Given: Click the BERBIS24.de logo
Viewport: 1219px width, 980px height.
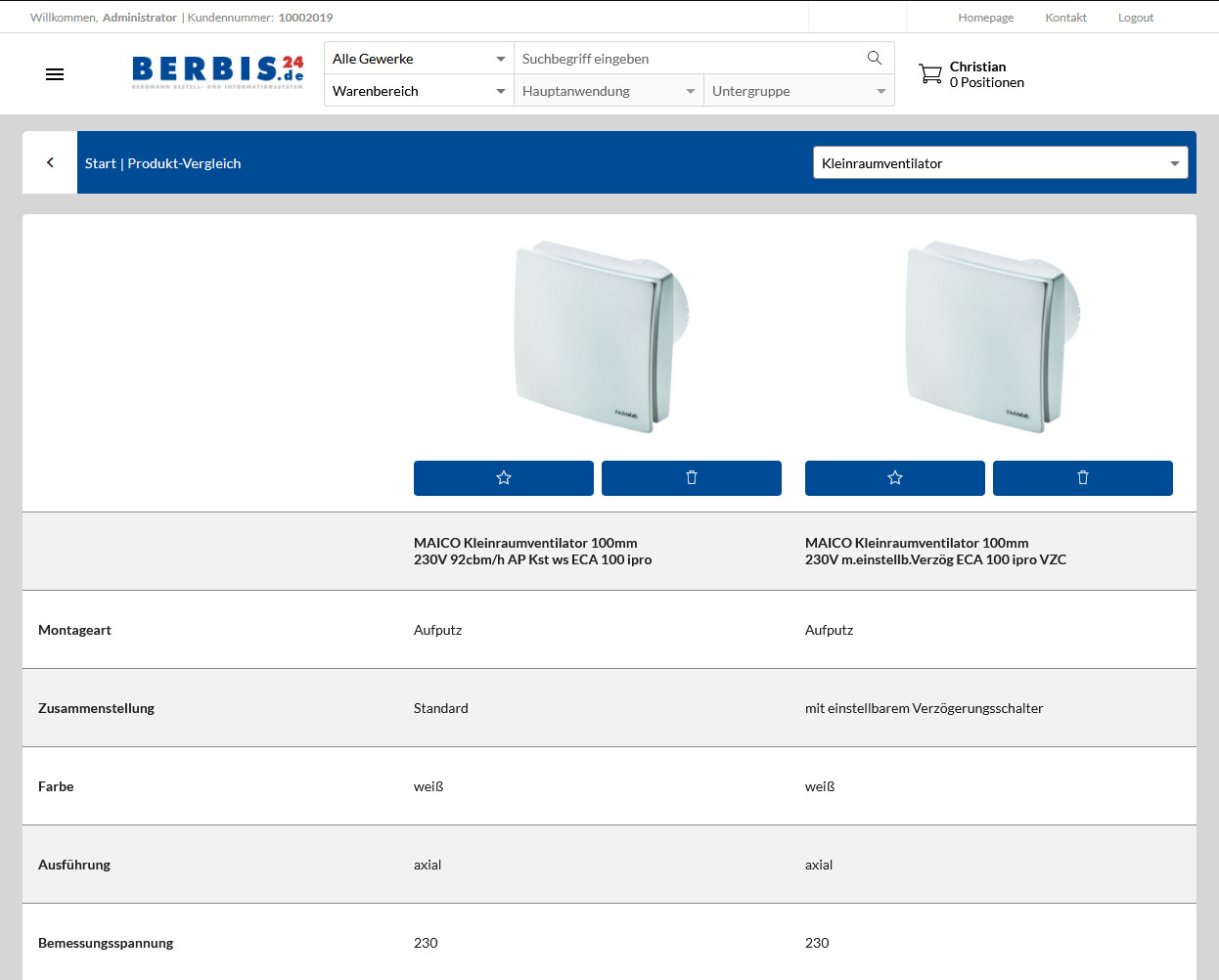Looking at the screenshot, I should click(x=218, y=72).
